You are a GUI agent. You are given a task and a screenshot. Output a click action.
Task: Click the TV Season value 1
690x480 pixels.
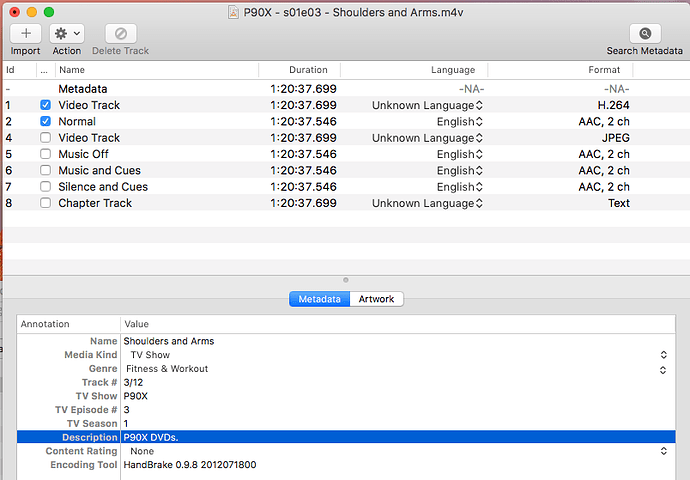coord(126,423)
